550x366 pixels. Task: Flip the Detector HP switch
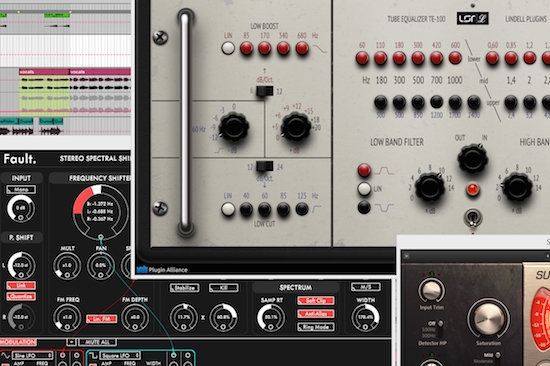440,328
